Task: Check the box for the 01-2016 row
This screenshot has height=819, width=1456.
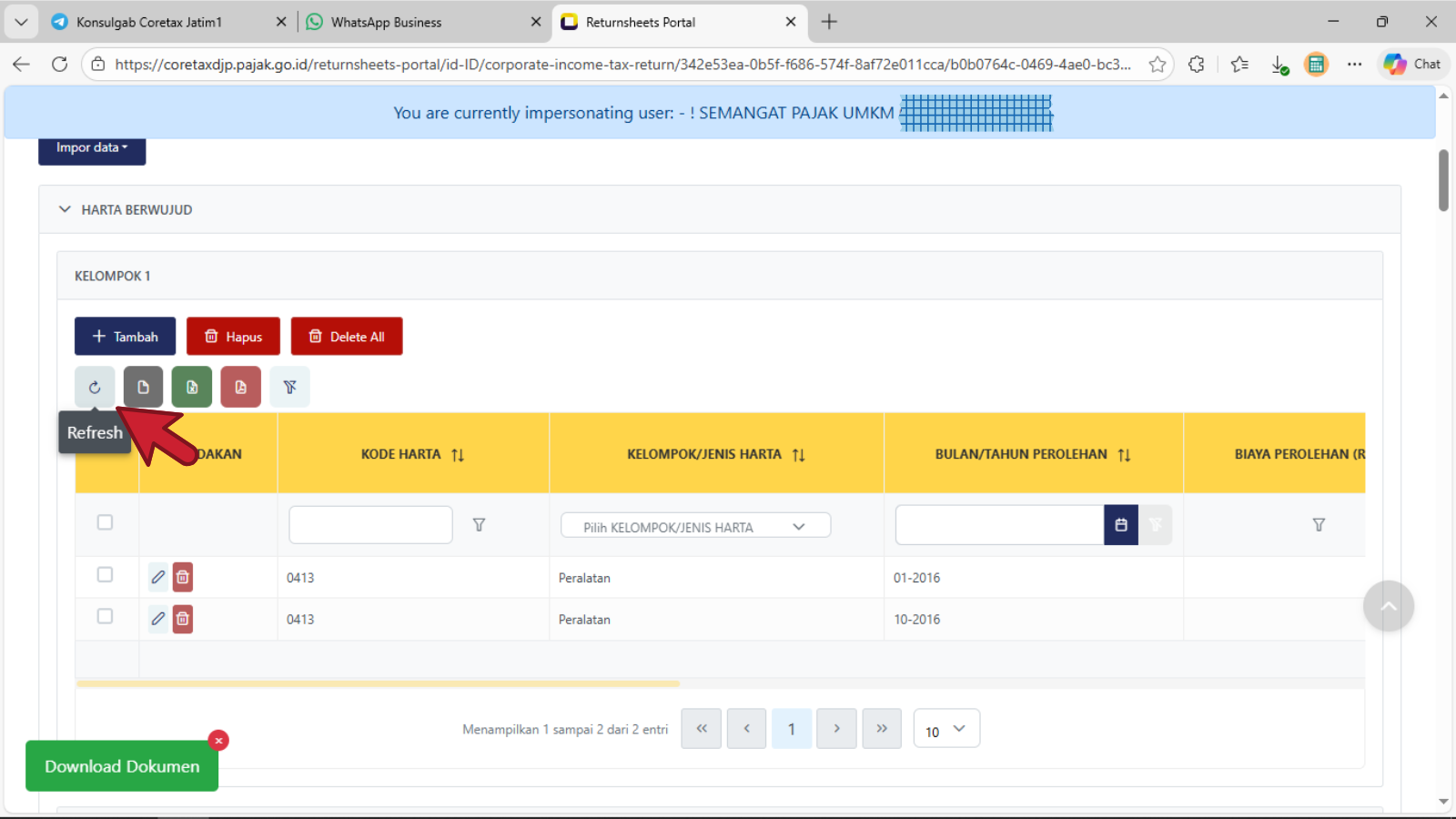Action: pos(106,575)
